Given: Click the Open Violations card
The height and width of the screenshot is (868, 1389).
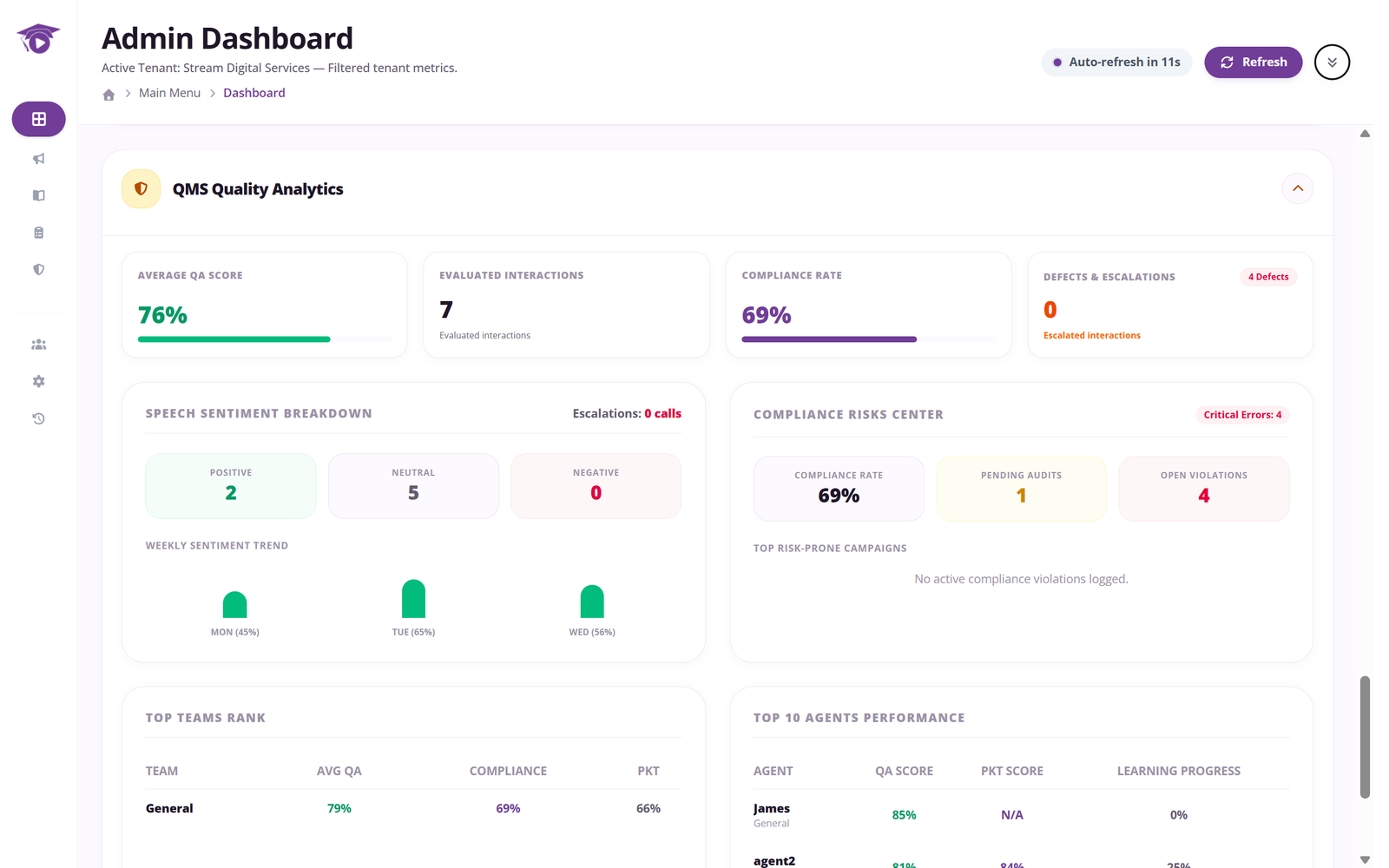Looking at the screenshot, I should pos(1203,489).
